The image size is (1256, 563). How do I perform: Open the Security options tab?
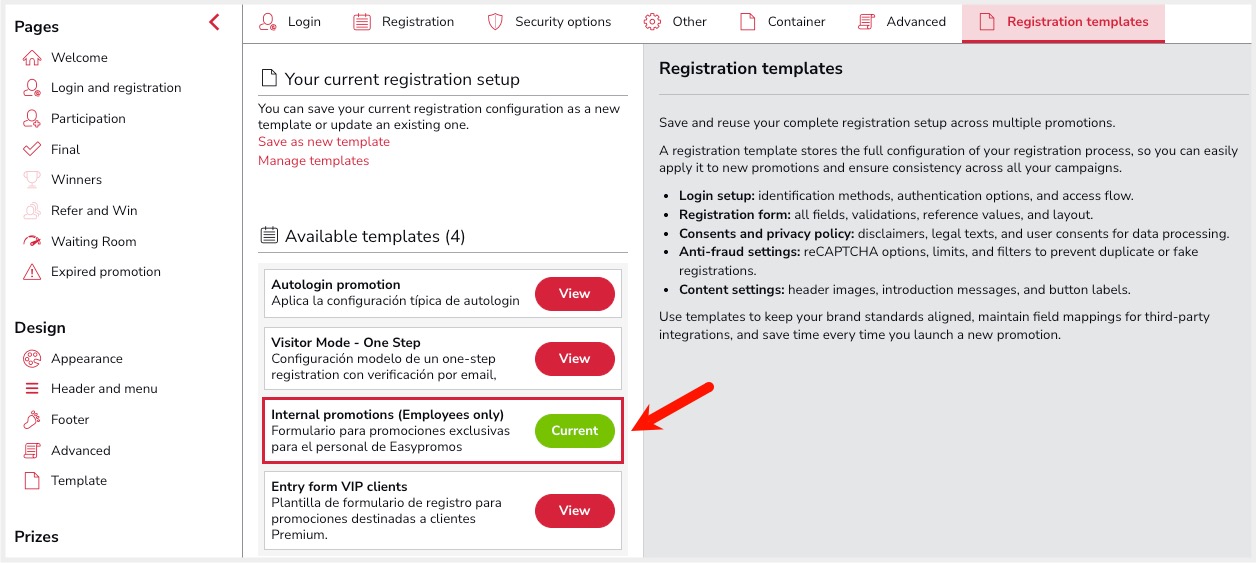549,22
